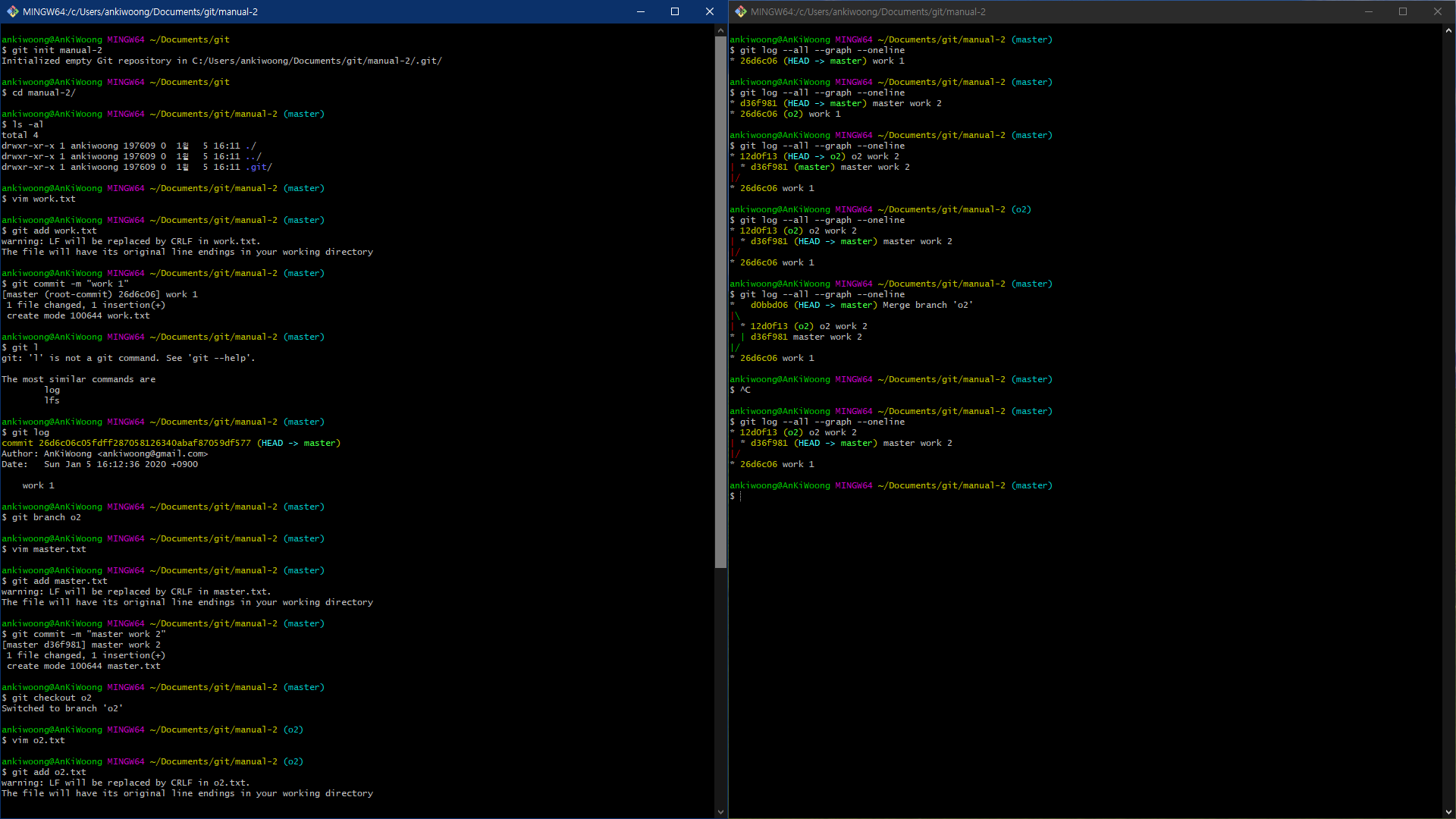
Task: Close the right MINGW64 terminal window
Action: pyautogui.click(x=1438, y=11)
